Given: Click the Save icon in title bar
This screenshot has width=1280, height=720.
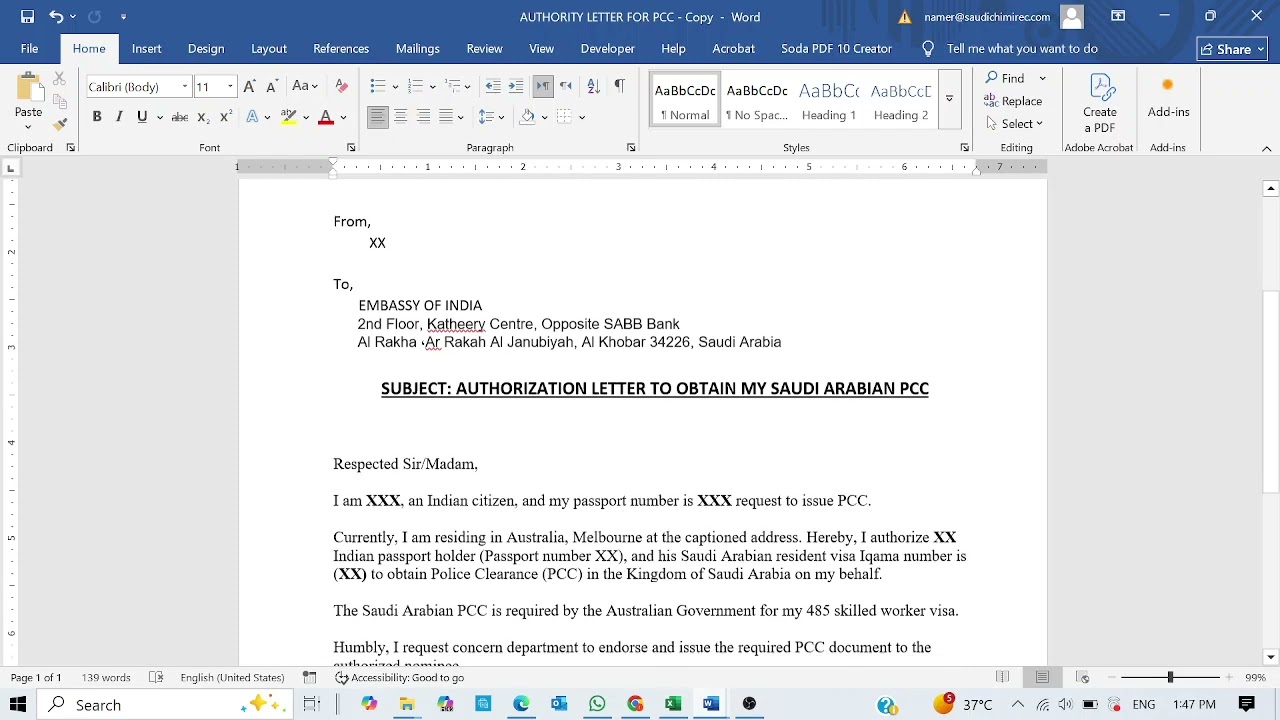Looking at the screenshot, I should pyautogui.click(x=27, y=17).
